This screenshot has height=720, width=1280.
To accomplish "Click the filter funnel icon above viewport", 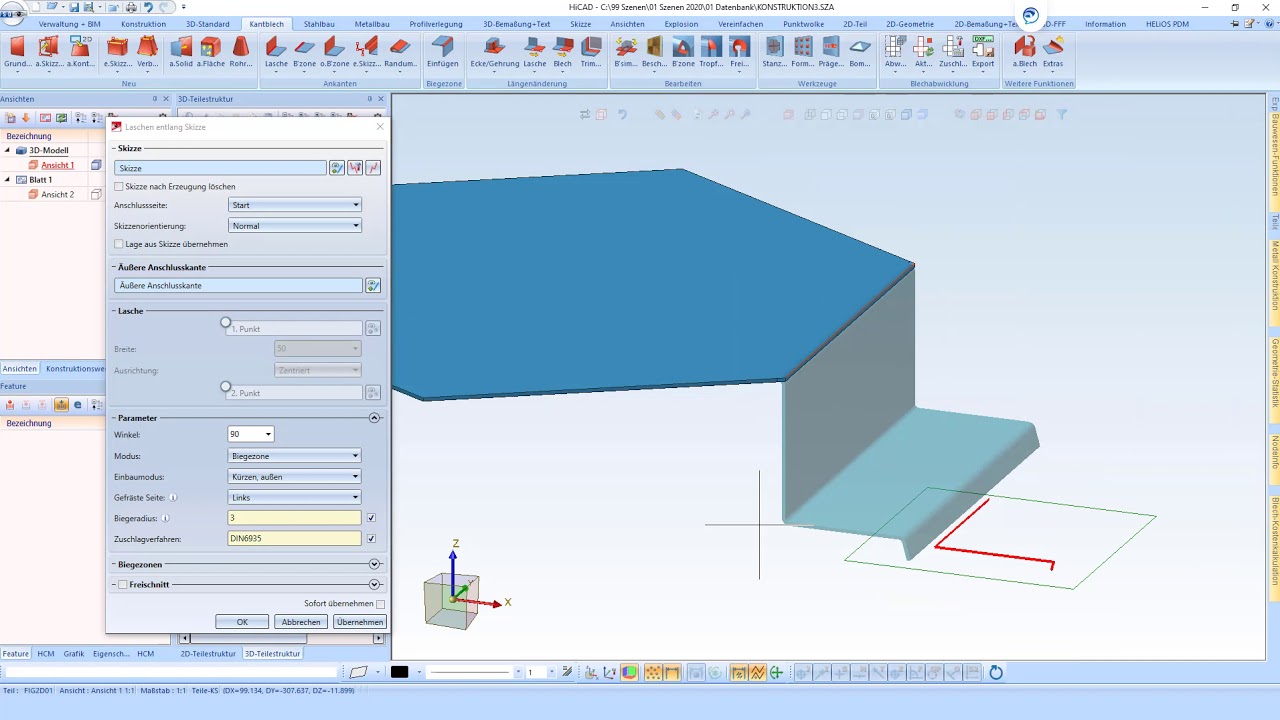I will pos(1062,115).
